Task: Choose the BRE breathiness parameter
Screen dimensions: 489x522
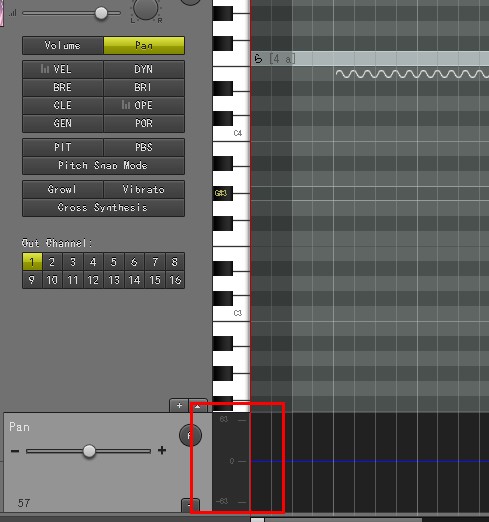Action: tap(63, 87)
